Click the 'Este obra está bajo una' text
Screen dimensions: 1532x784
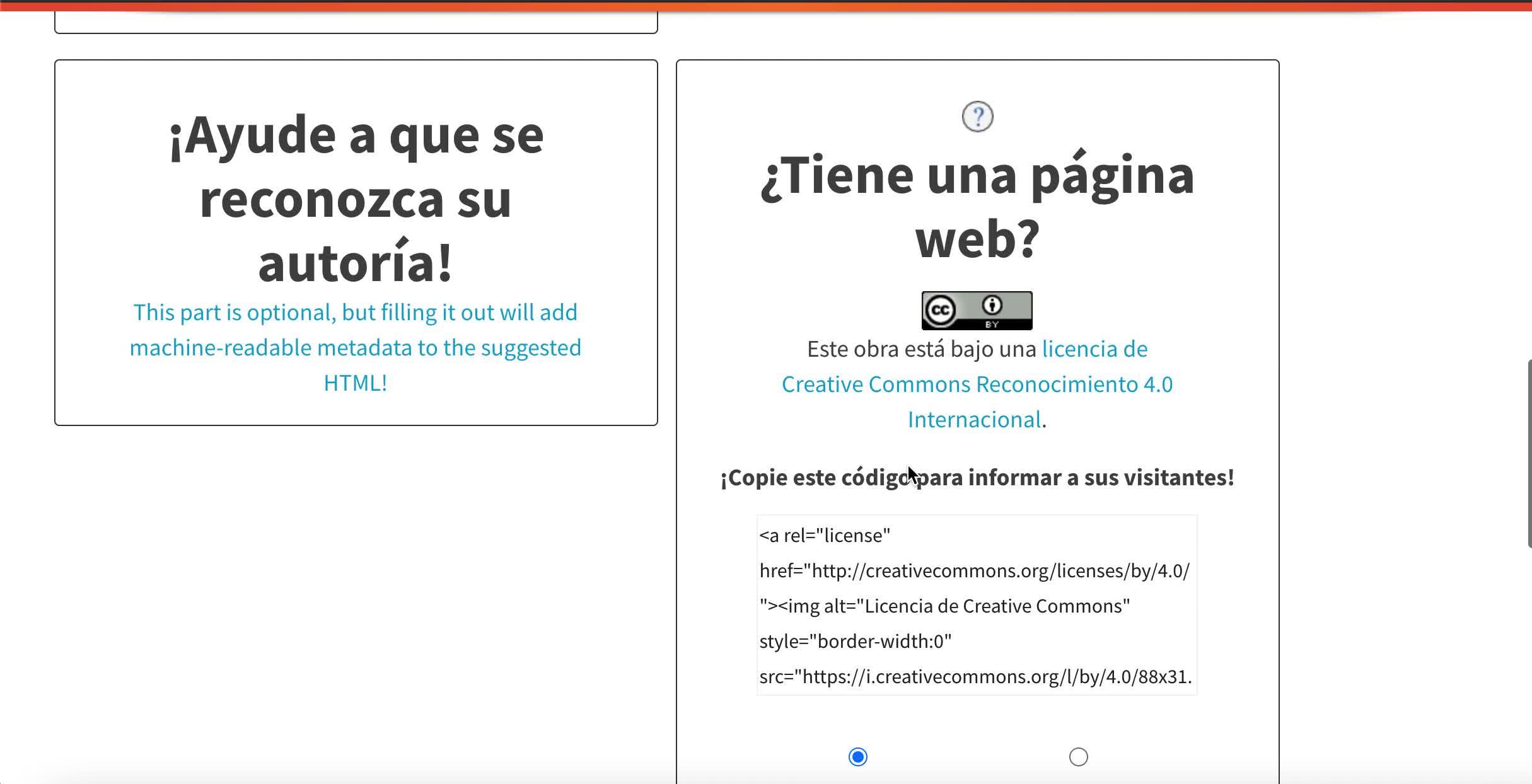[921, 349]
